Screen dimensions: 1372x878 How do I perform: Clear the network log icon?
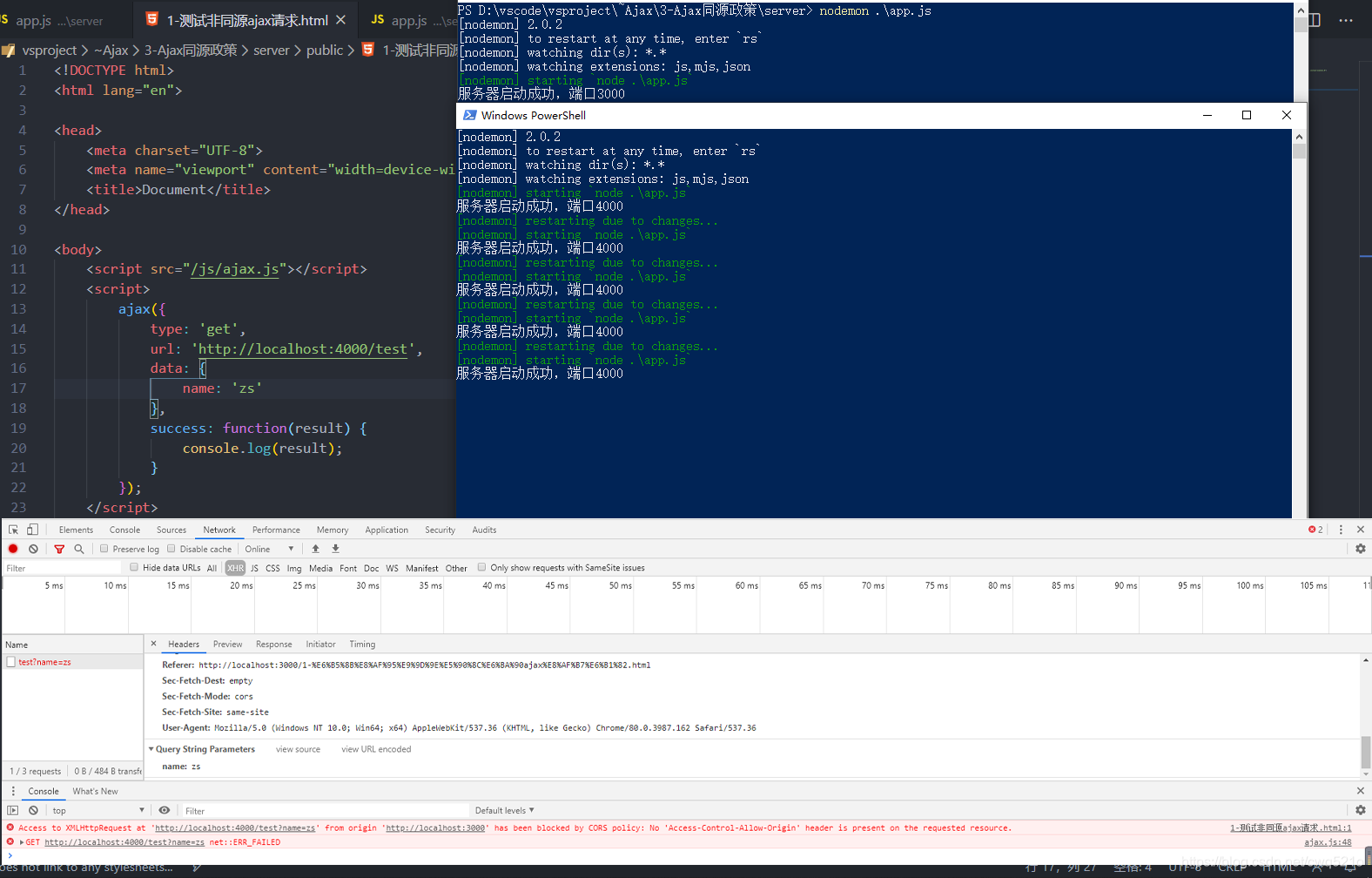point(33,549)
